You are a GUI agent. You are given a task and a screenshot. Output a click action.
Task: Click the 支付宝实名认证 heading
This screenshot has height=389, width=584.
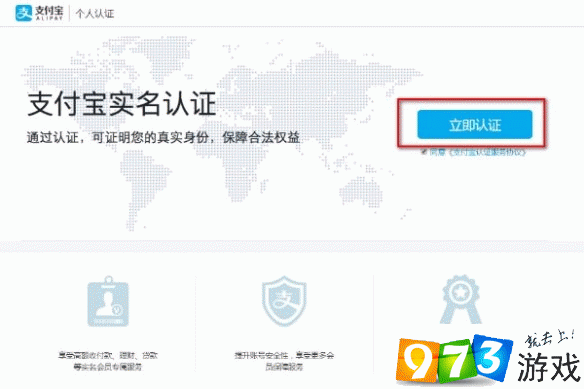[122, 103]
